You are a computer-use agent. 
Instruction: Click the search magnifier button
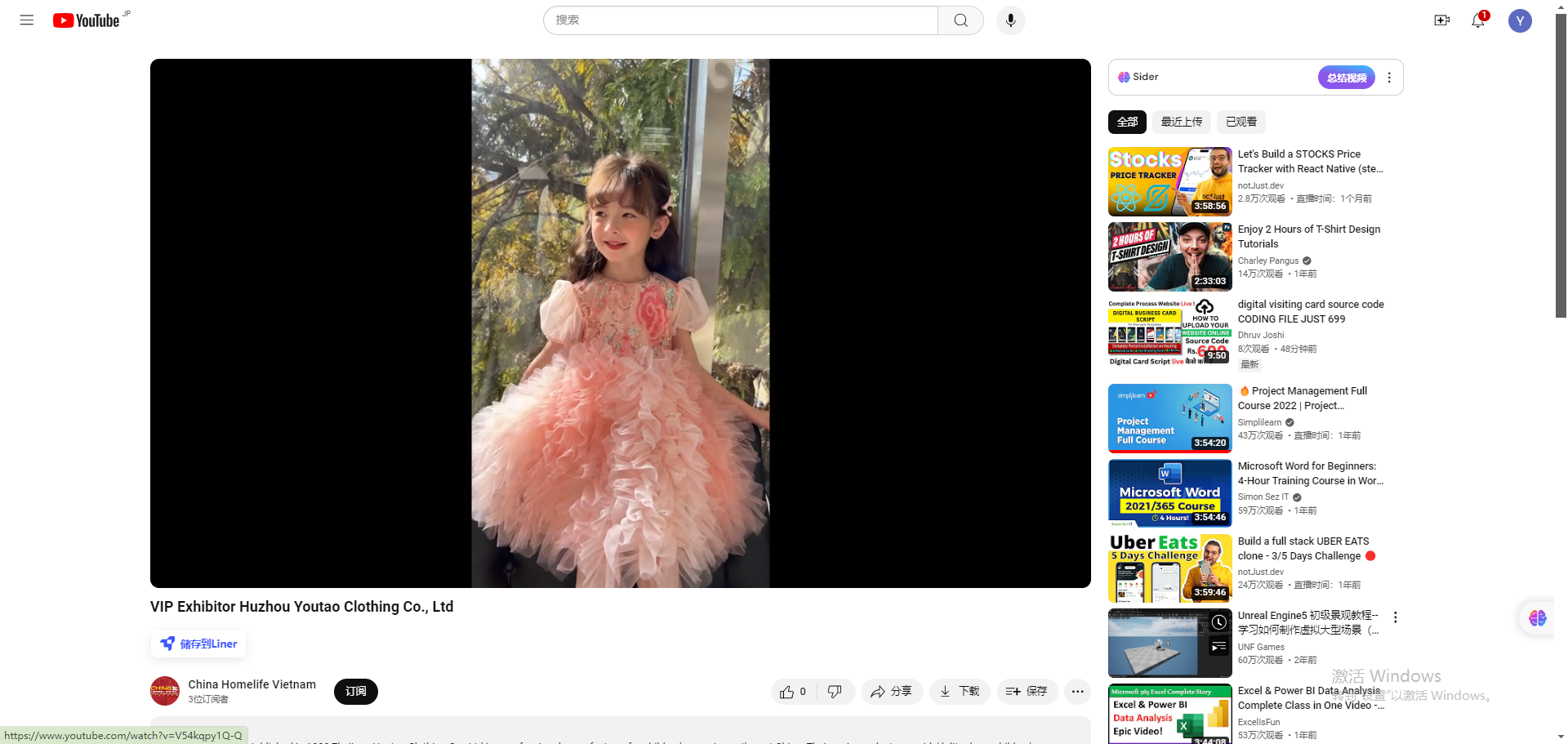960,20
